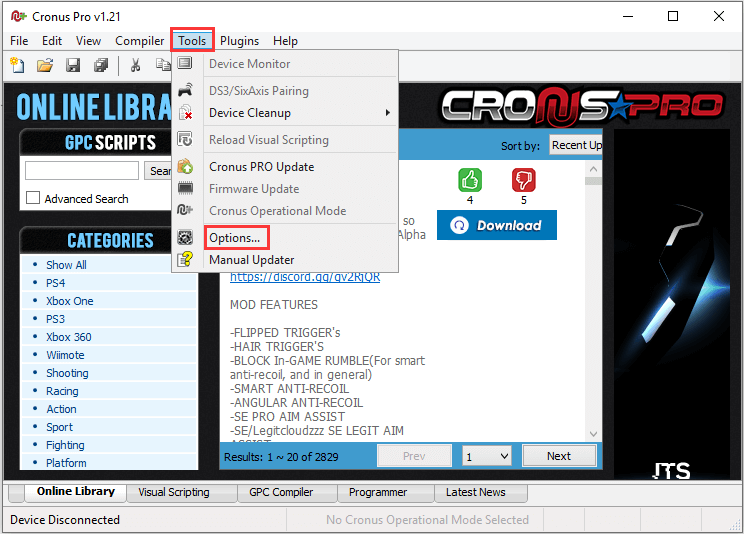This screenshot has width=744, height=534.
Task: Select the Racing category
Action: point(62,391)
